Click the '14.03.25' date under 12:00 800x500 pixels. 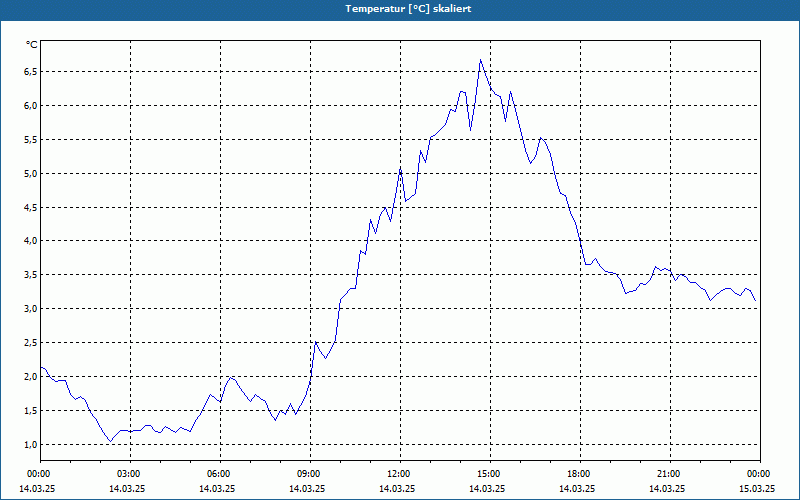pyautogui.click(x=397, y=488)
